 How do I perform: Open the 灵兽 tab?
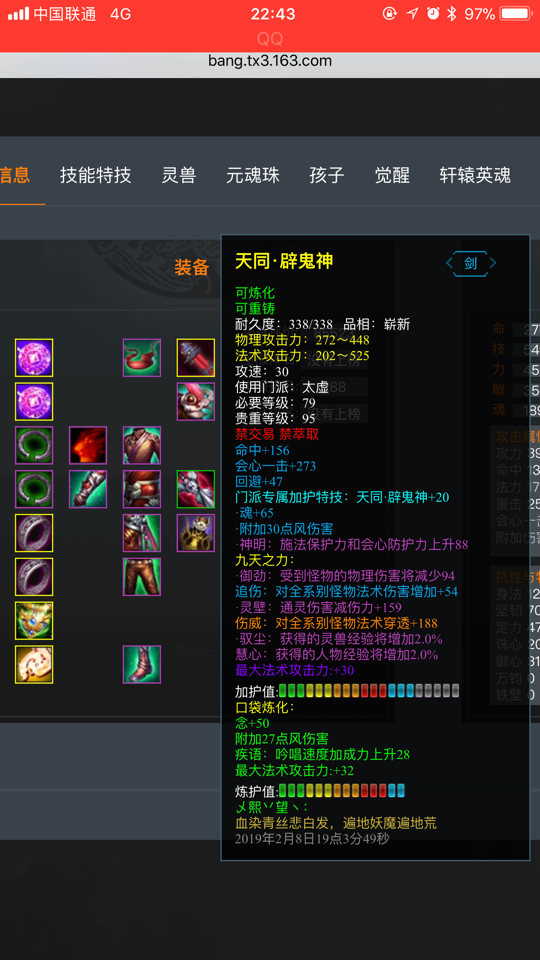pos(179,176)
